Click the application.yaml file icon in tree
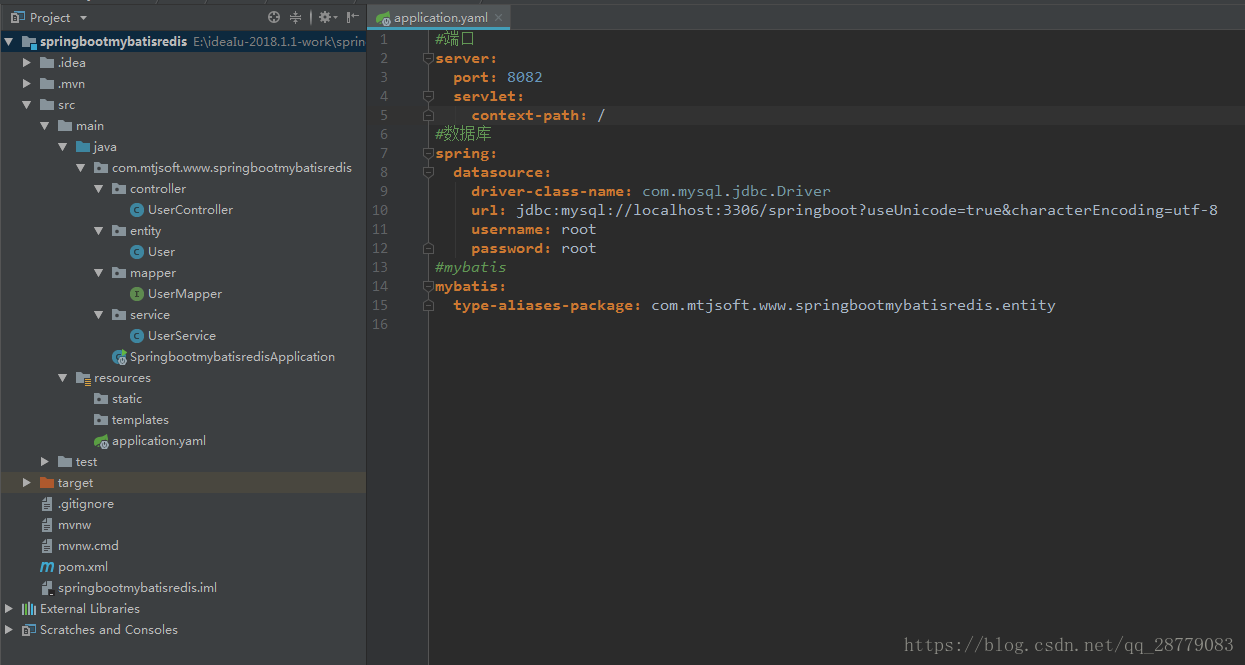 101,441
